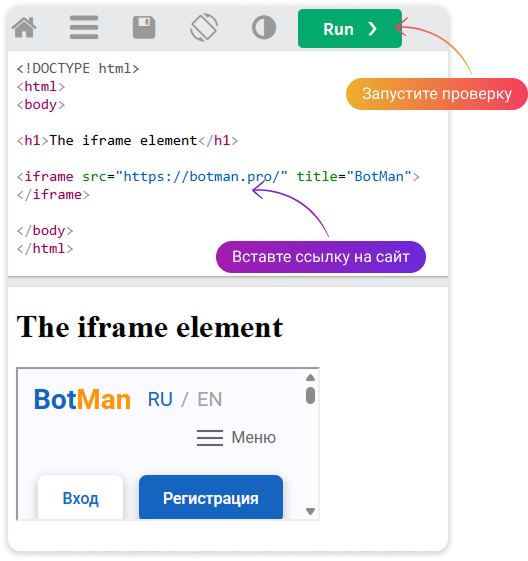Screen dimensions: 528x561
Task: Open the hamburger menu icon in toolbar
Action: pyautogui.click(x=84, y=27)
